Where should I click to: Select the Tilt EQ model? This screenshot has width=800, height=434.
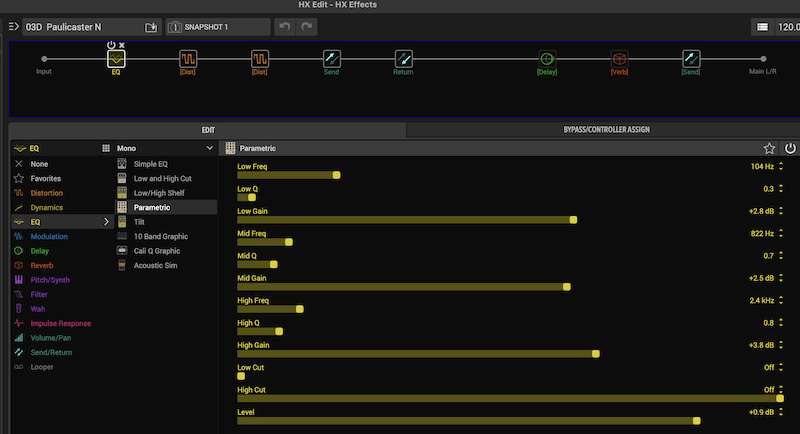138,221
